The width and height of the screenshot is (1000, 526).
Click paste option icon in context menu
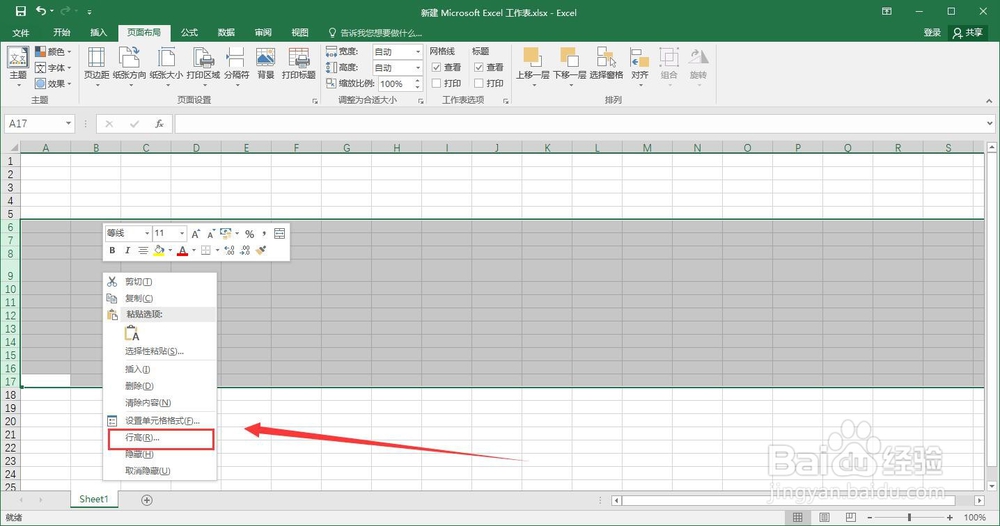point(132,333)
